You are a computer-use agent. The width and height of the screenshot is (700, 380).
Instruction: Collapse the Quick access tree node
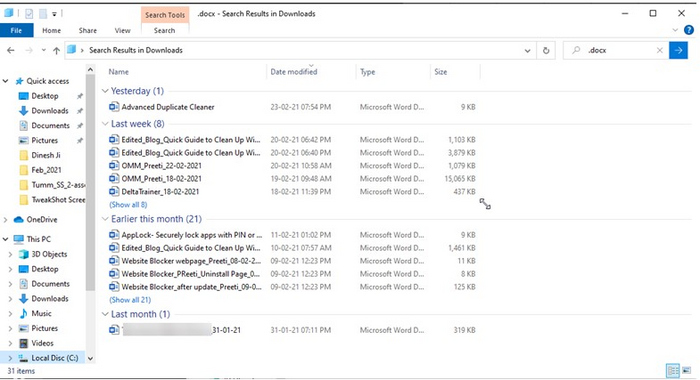5,81
